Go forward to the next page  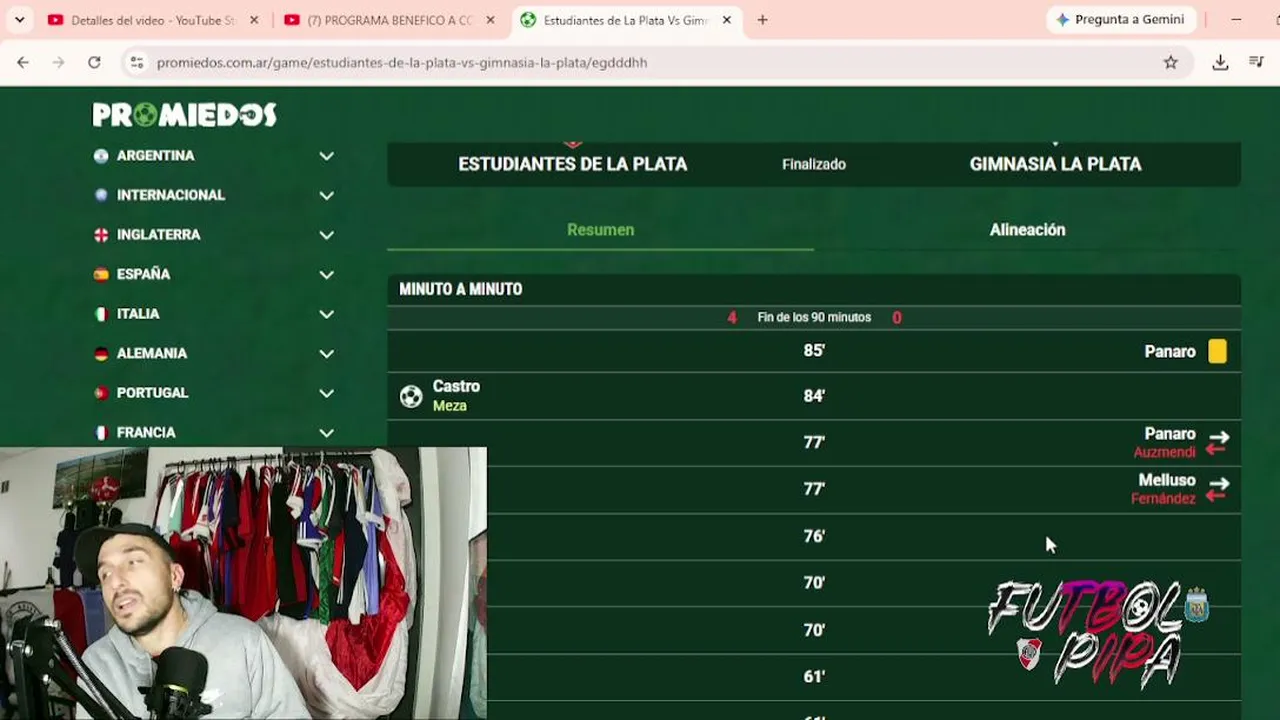coord(58,62)
